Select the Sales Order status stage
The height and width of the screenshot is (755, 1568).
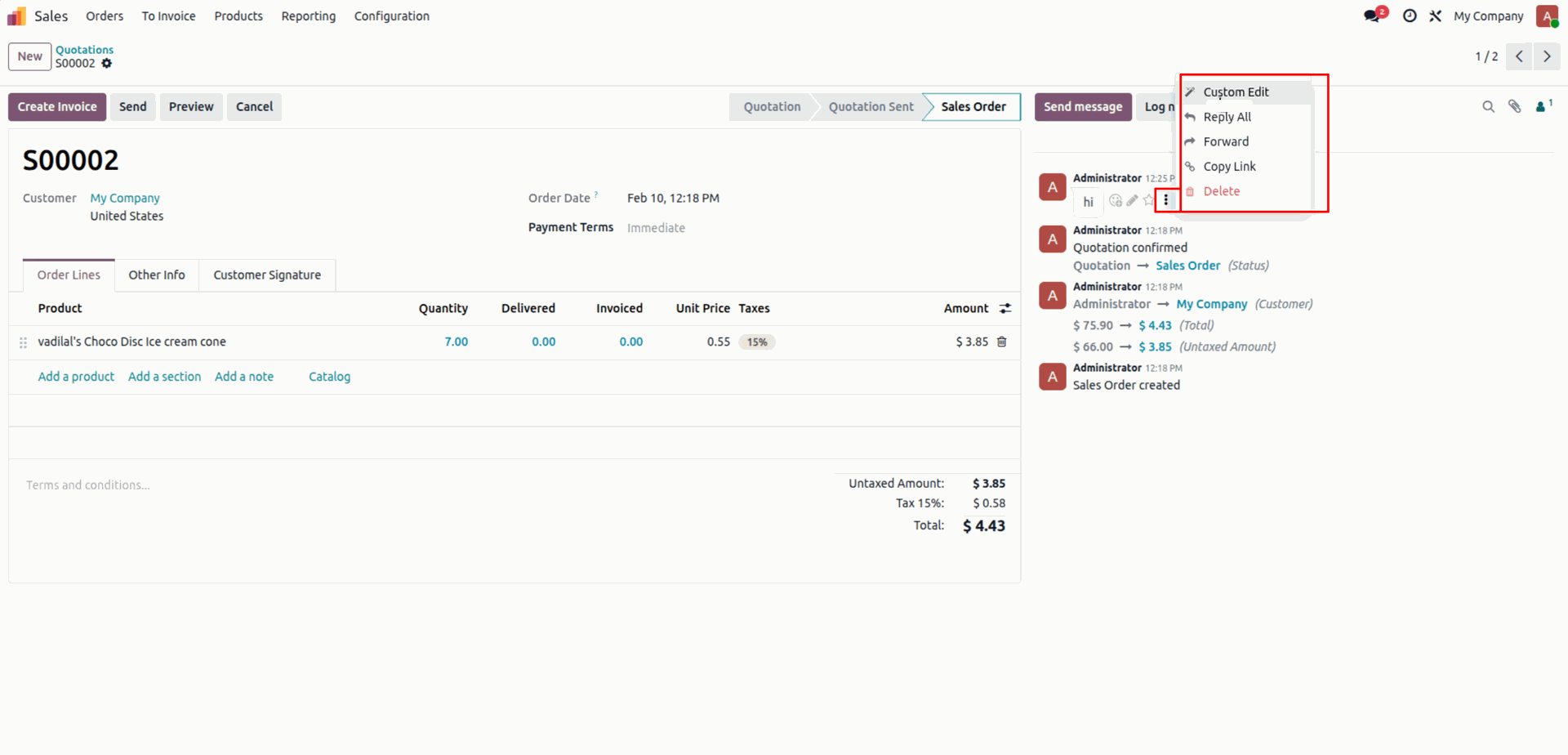973,107
